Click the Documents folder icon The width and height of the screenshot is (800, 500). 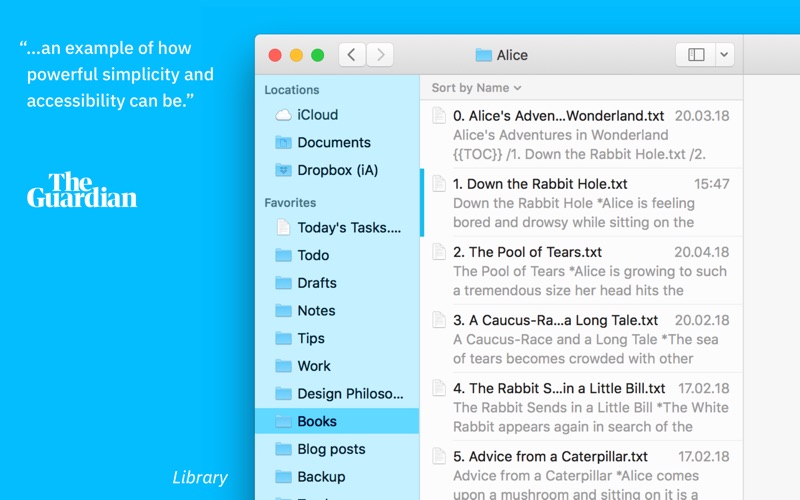click(x=283, y=142)
